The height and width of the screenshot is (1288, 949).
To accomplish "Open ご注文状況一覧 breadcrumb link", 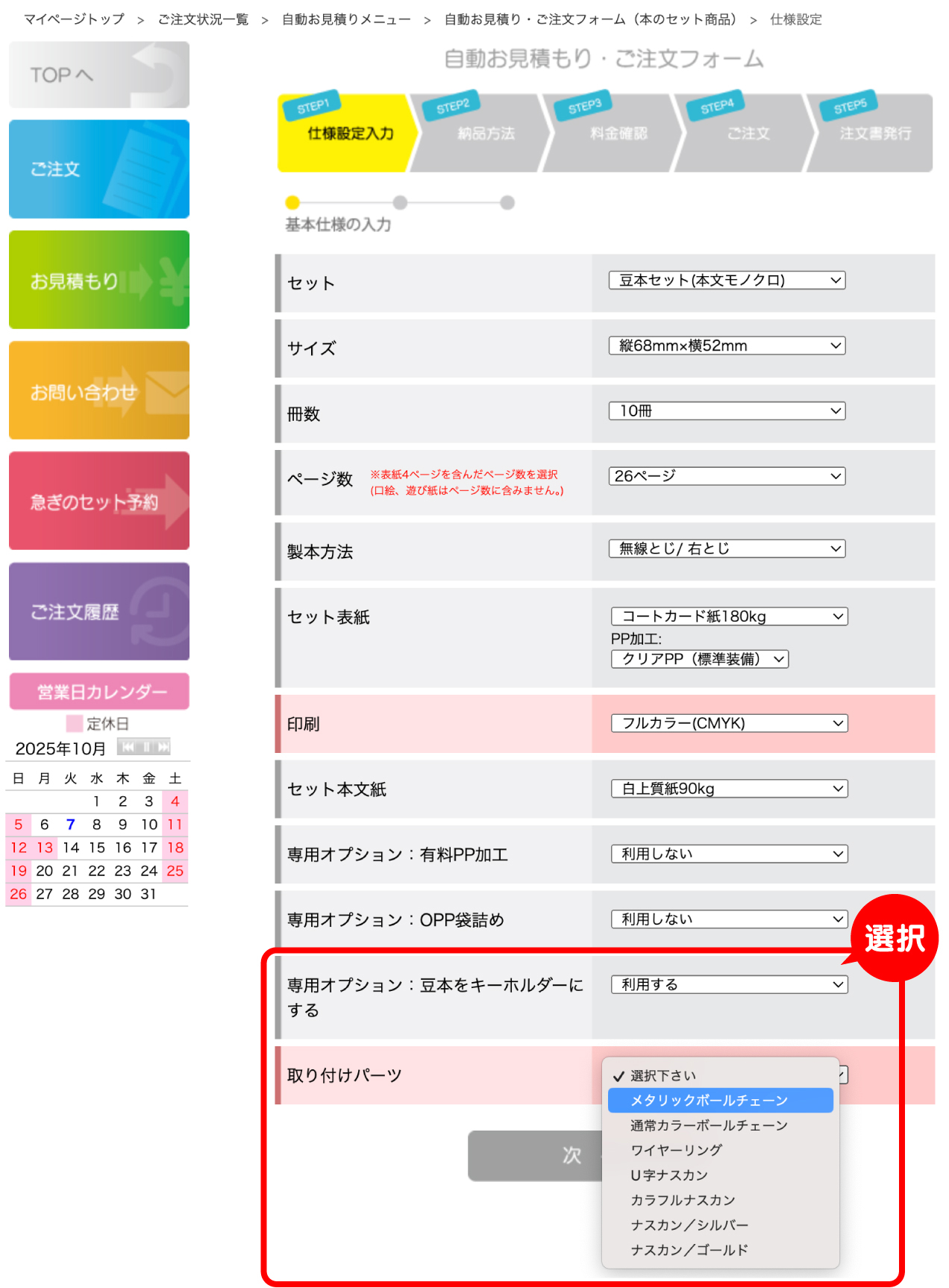I will pos(203,19).
